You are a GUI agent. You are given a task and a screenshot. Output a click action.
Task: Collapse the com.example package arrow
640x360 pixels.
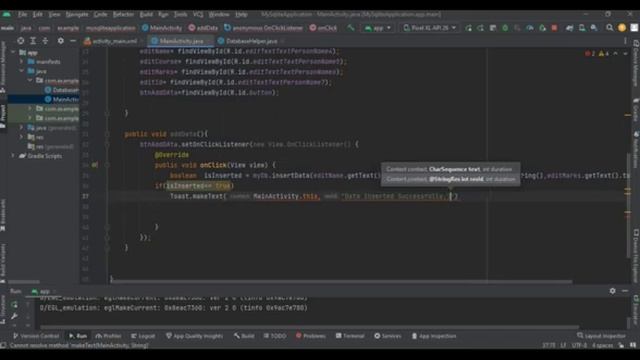30,80
